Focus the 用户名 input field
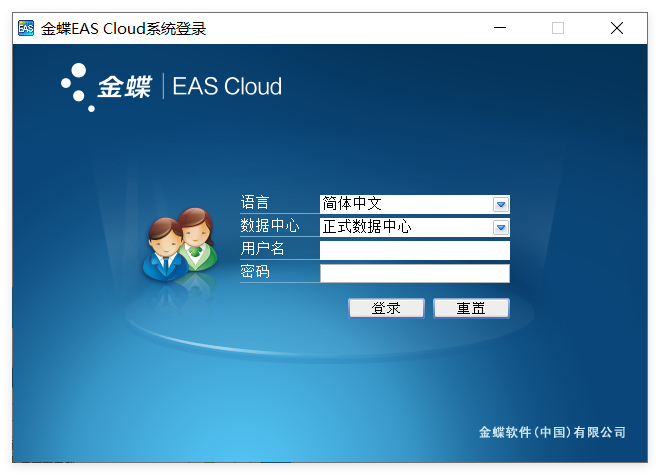Screen dimensions: 660x475 pos(415,251)
